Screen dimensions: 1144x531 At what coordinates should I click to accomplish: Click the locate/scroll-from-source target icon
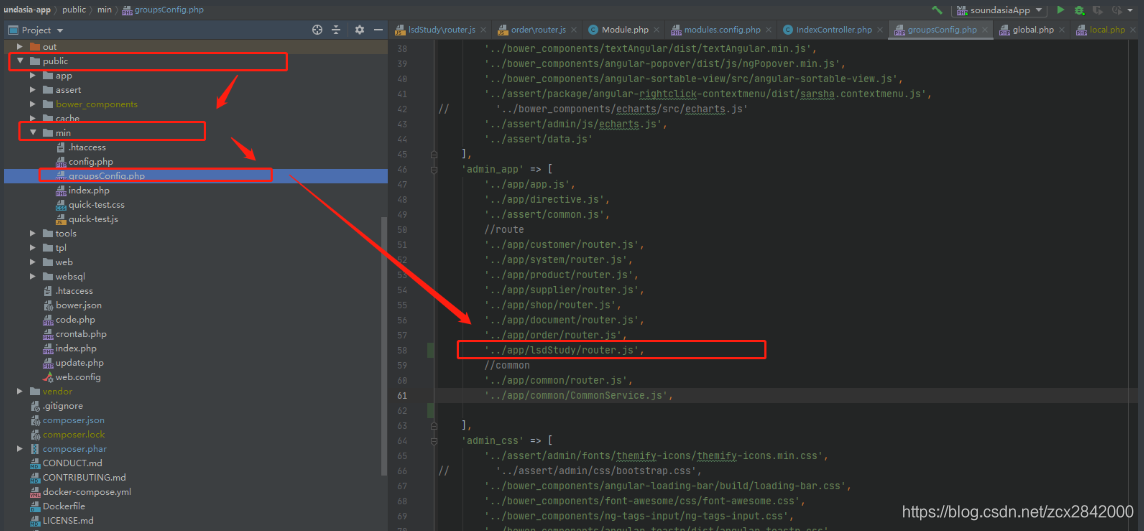pyautogui.click(x=317, y=30)
